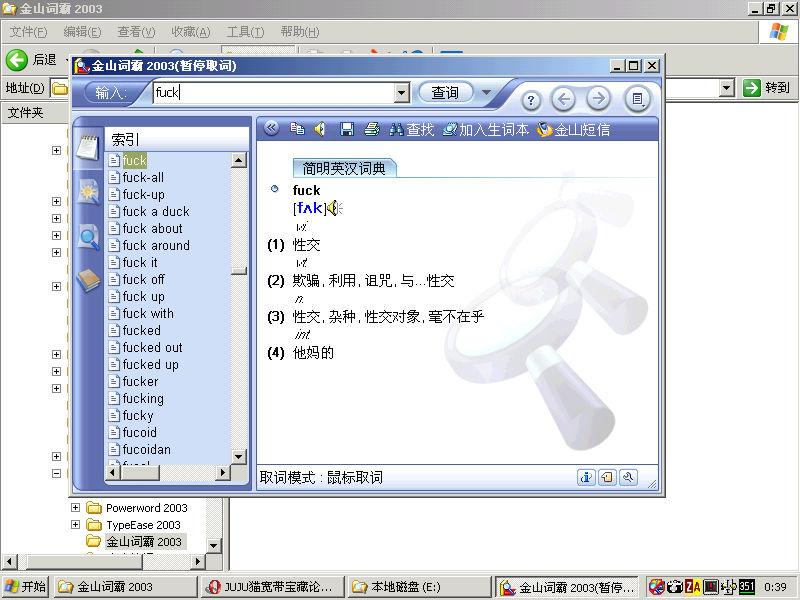Image resolution: width=800 pixels, height=600 pixels.
Task: Select Powerword 2003 folder in tree
Action: 146,508
